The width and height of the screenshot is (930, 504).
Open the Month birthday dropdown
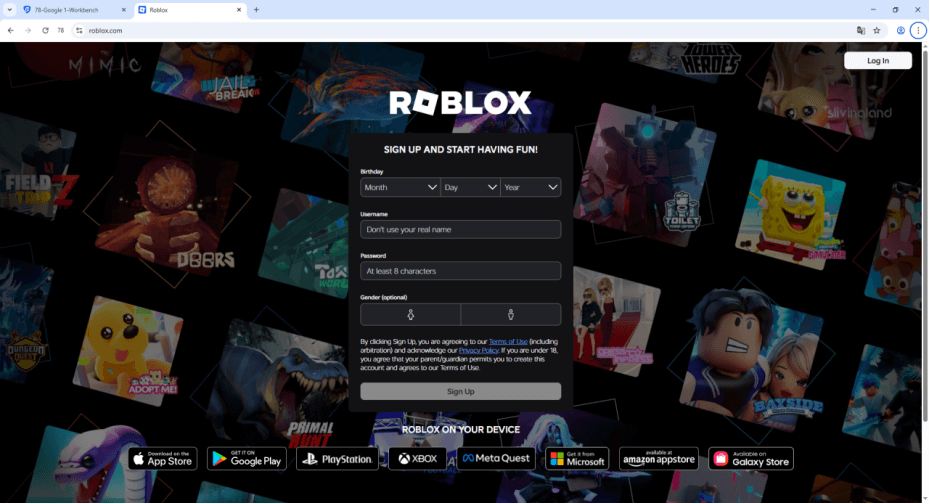click(x=400, y=187)
